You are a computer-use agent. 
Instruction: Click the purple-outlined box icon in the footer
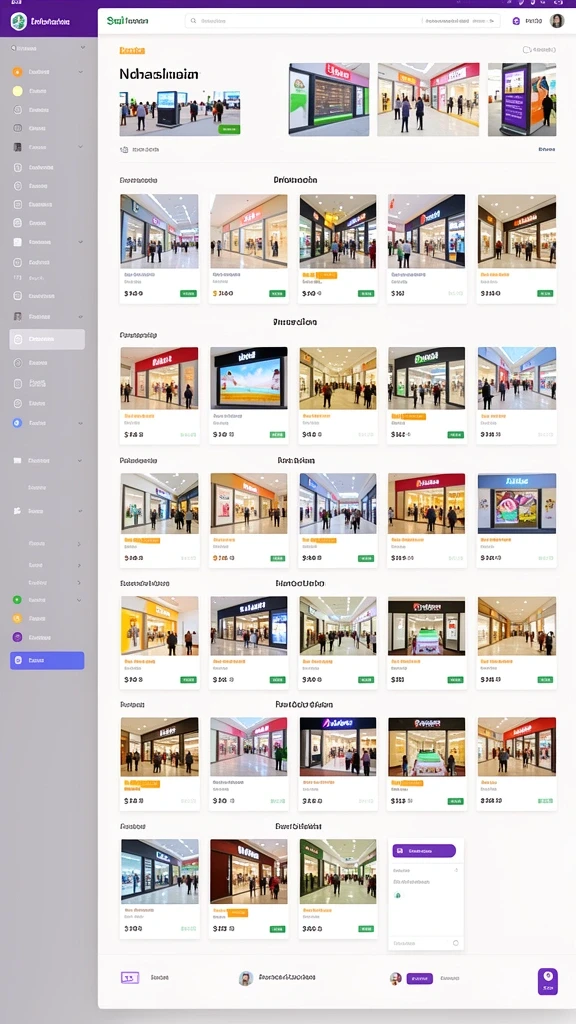click(x=130, y=978)
